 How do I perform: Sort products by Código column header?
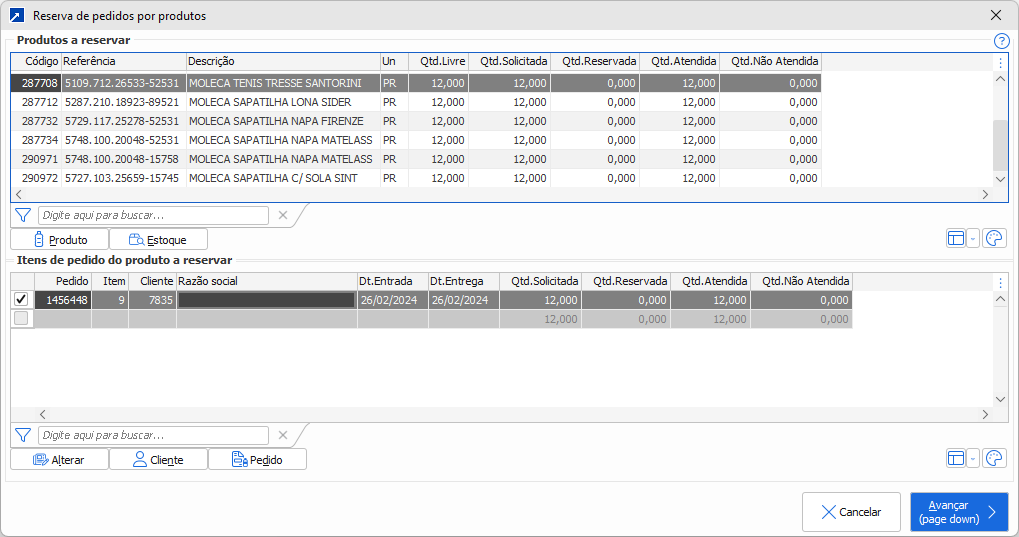tap(36, 62)
